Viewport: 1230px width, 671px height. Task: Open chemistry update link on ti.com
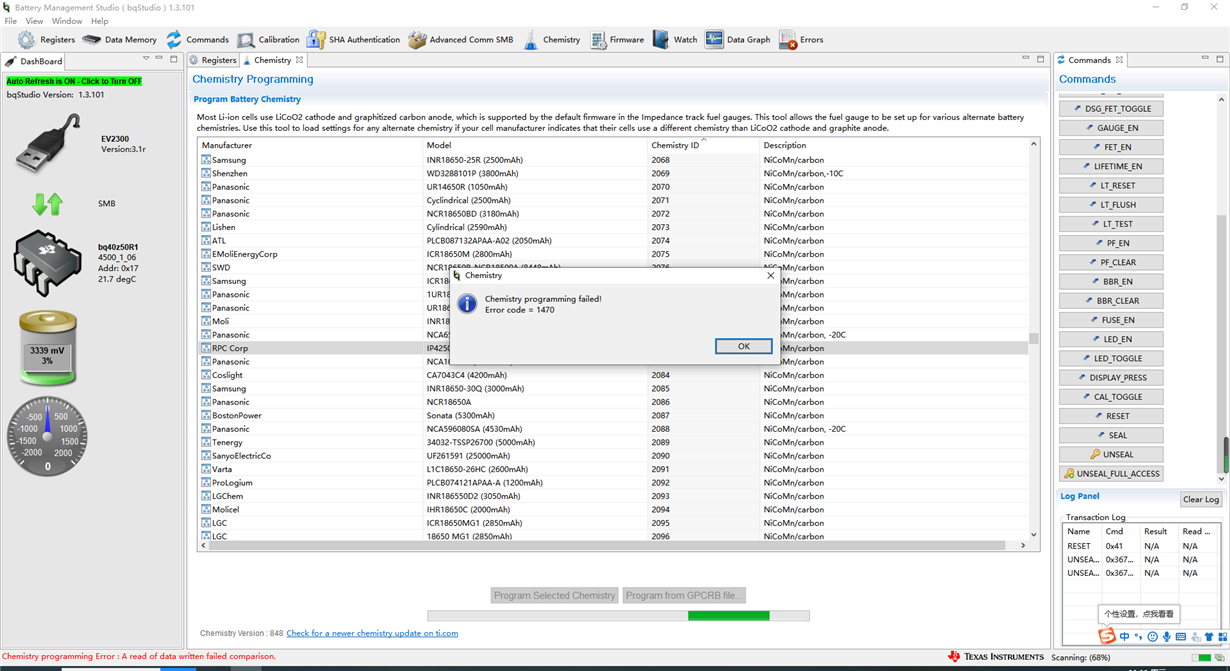tap(372, 633)
